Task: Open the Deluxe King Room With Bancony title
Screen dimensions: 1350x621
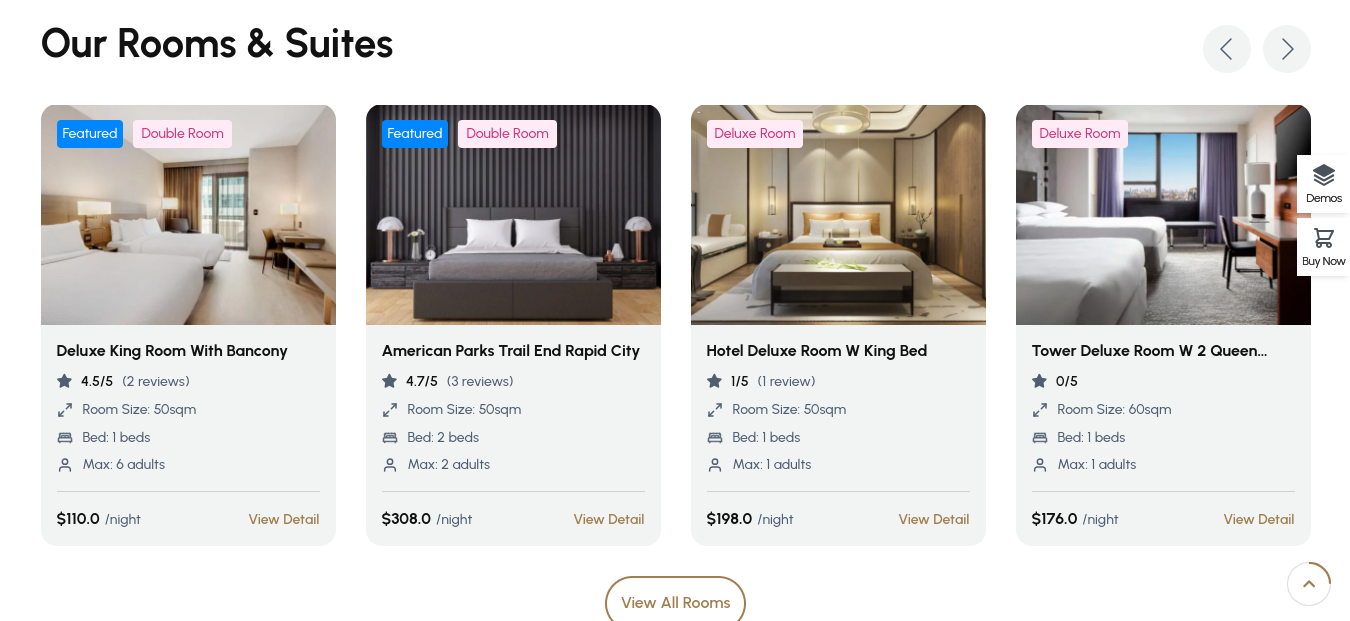Action: pyautogui.click(x=172, y=351)
